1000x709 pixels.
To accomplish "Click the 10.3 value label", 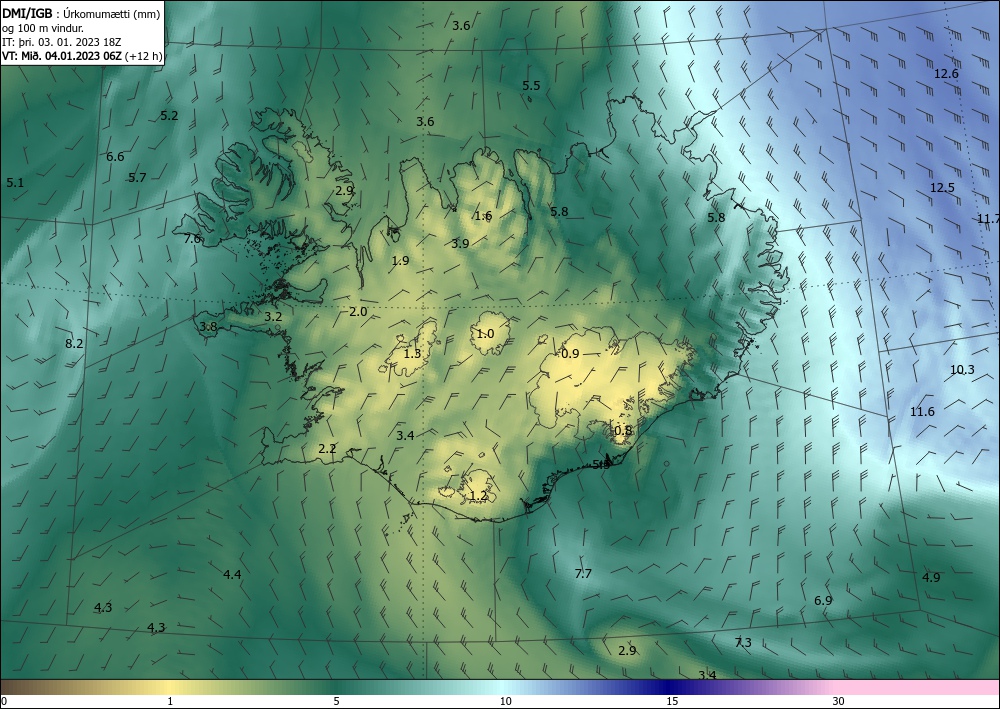I will [x=962, y=369].
